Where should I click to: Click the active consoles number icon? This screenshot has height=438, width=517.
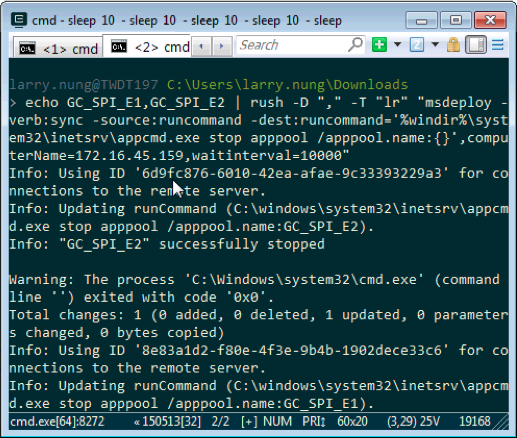(x=417, y=44)
